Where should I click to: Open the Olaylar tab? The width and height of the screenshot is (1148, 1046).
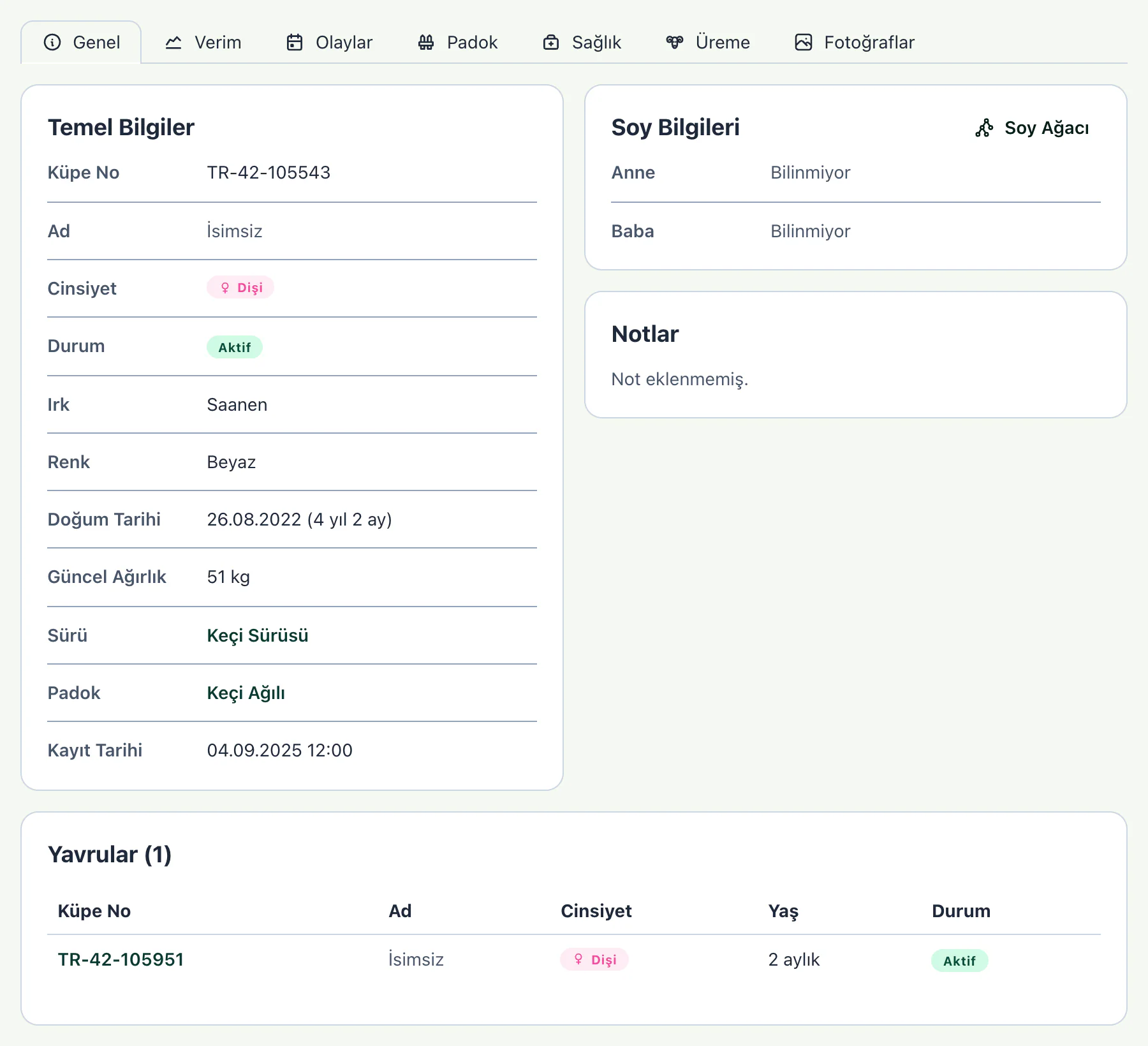(330, 42)
